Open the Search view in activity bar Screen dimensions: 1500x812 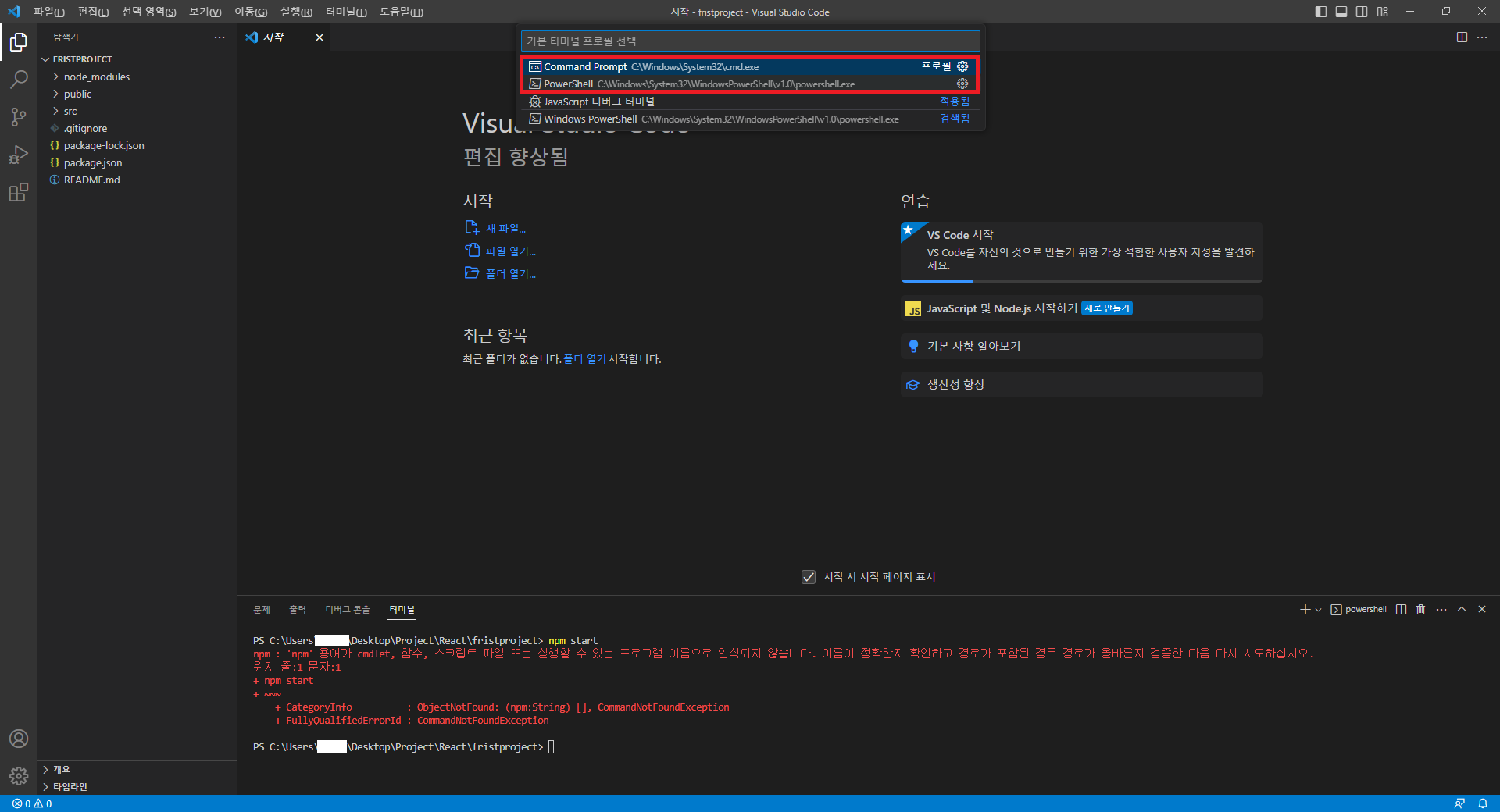pyautogui.click(x=19, y=79)
